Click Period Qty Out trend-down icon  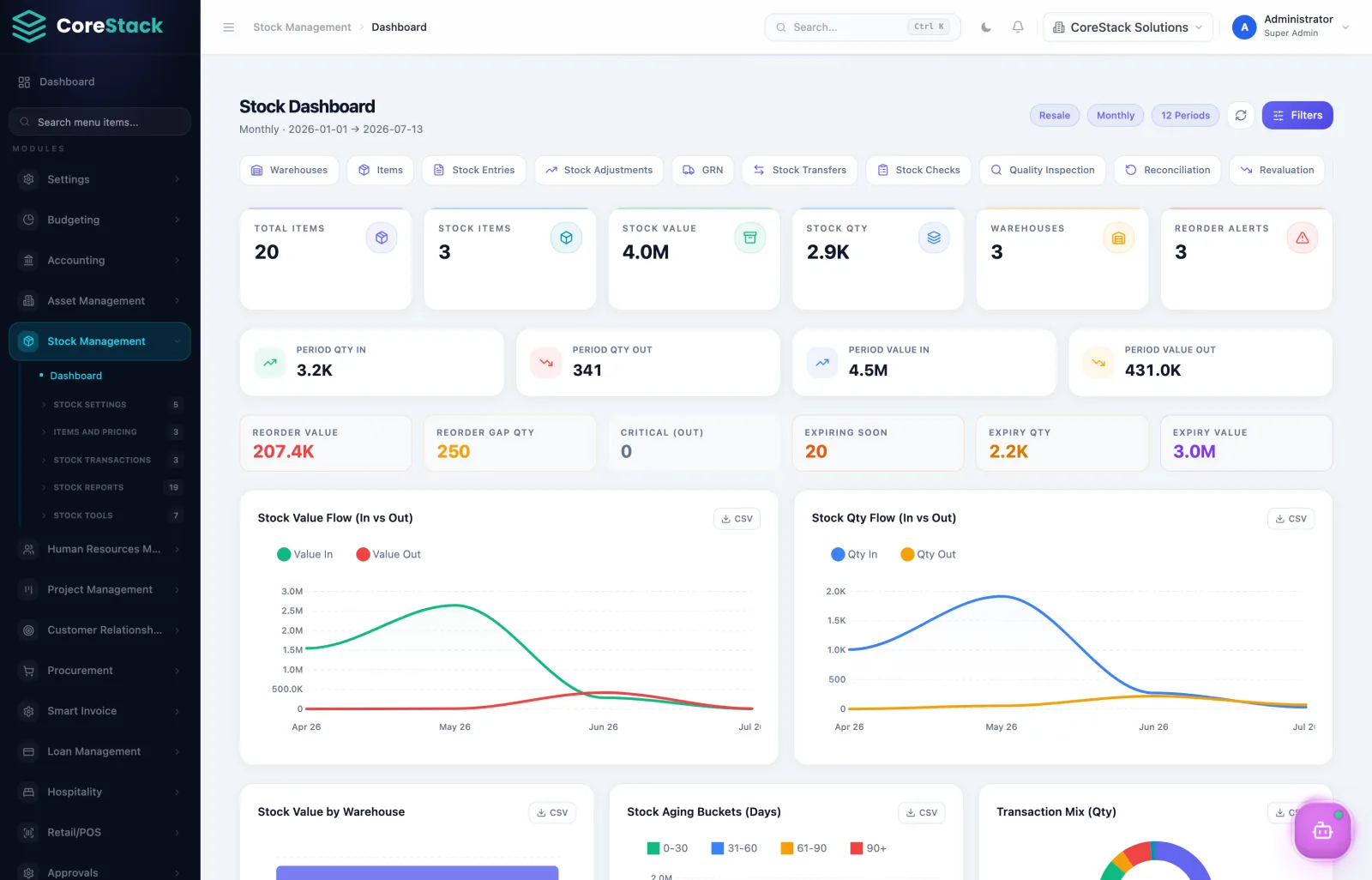tap(546, 362)
